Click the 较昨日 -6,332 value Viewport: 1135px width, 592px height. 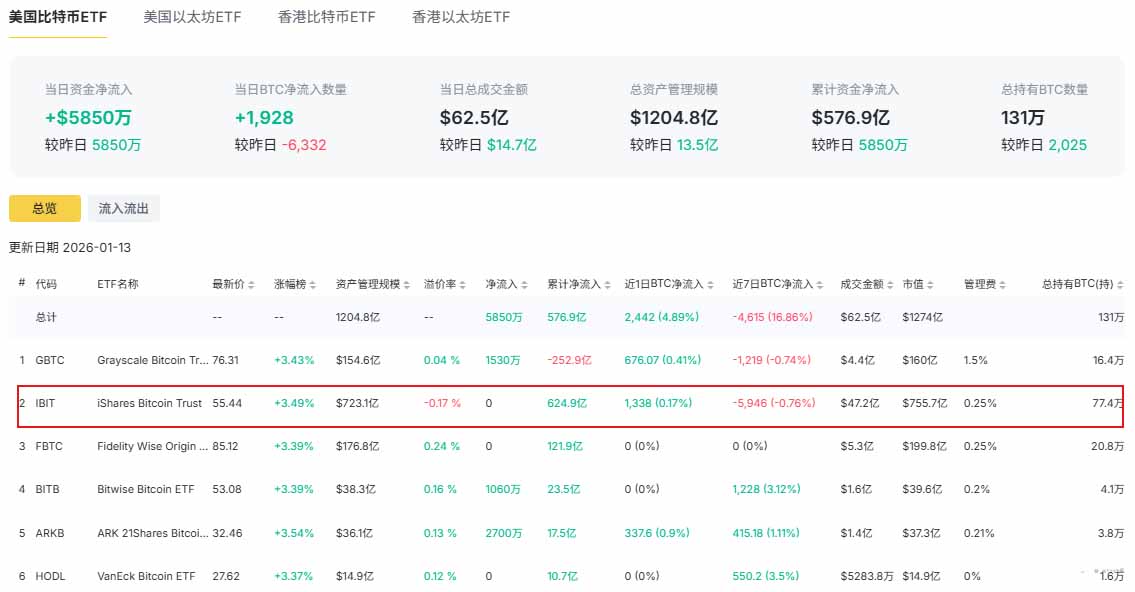[304, 145]
